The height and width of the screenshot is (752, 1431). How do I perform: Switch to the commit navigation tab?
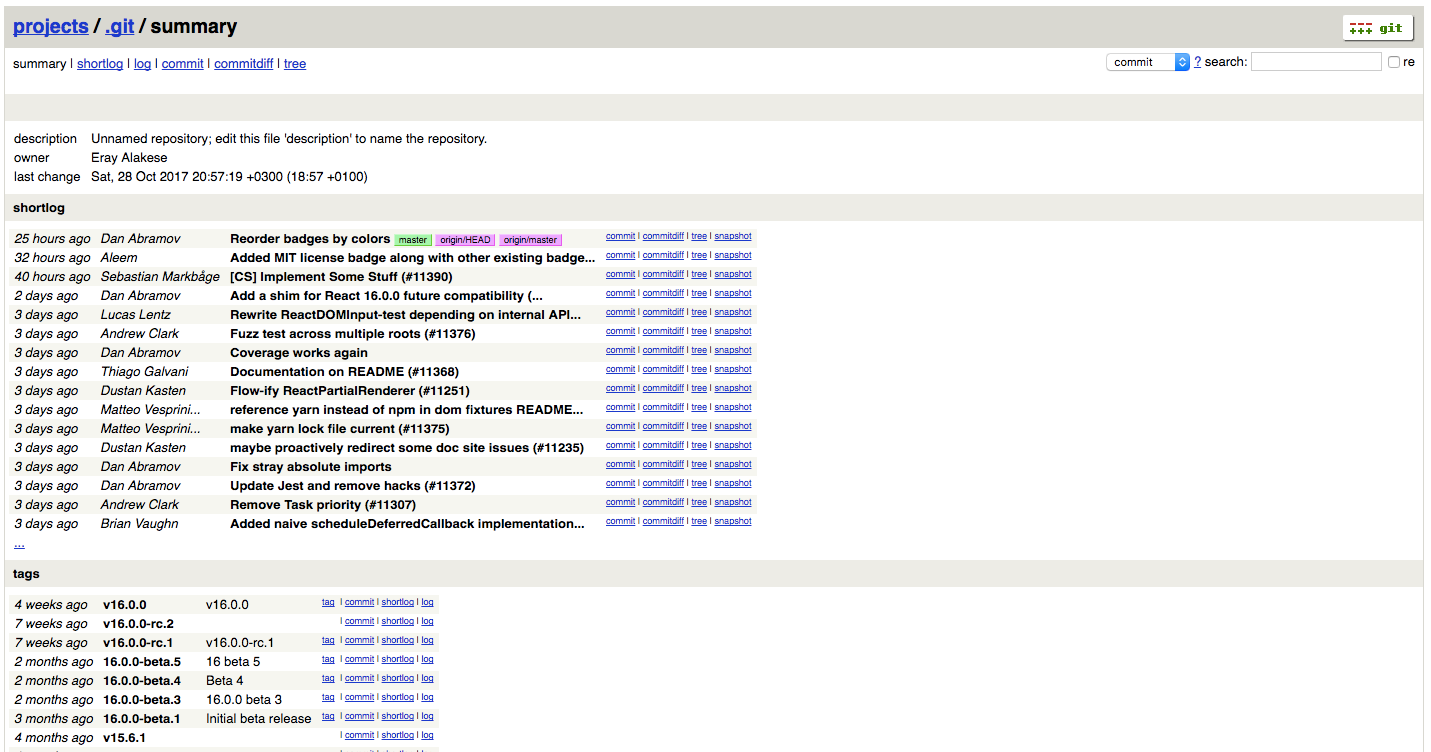(183, 64)
